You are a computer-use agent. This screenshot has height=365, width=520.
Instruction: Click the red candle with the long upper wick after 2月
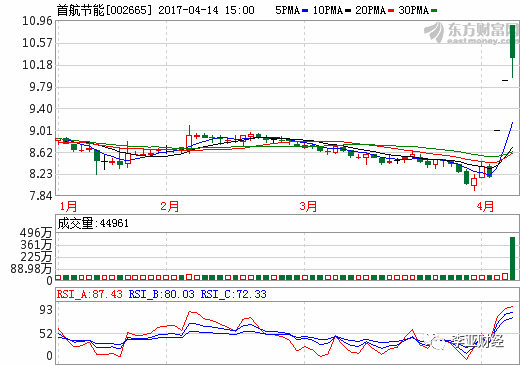coord(189,139)
